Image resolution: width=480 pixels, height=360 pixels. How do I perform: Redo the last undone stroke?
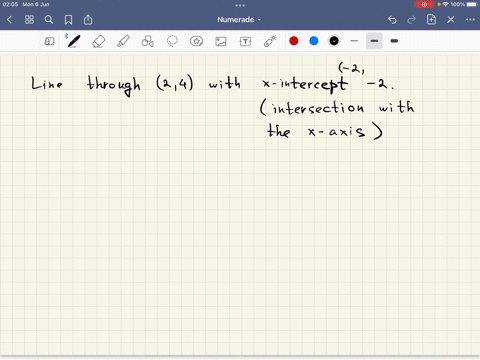412,20
